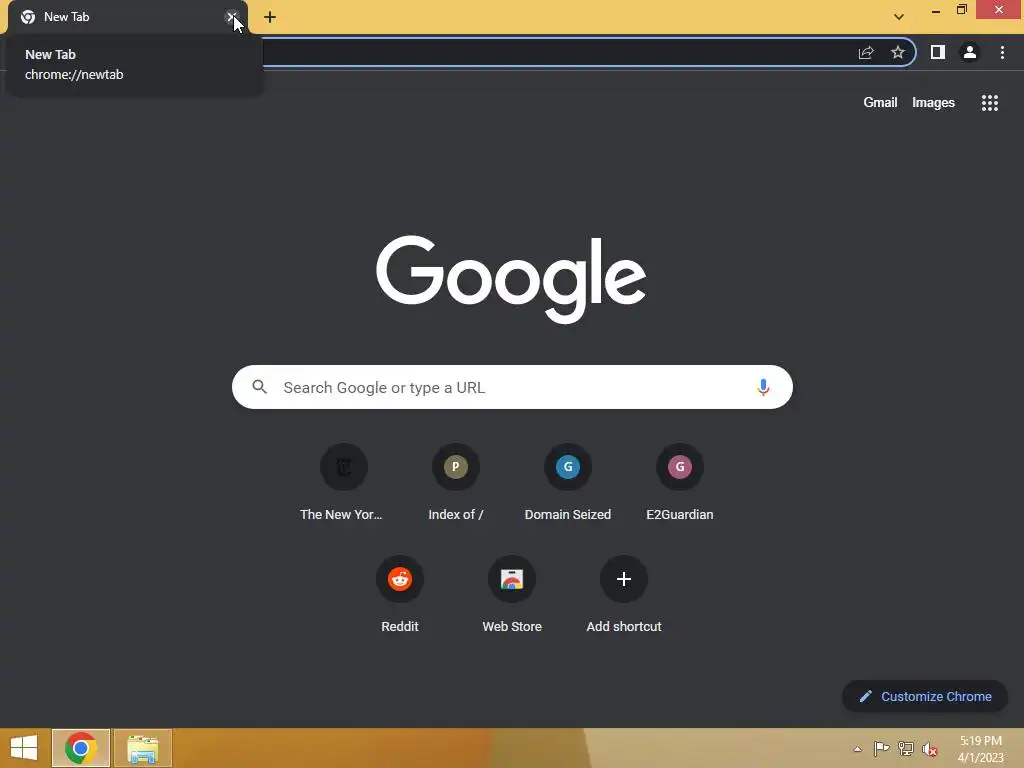Close the New Tab tab
1024x768 pixels.
pos(231,17)
